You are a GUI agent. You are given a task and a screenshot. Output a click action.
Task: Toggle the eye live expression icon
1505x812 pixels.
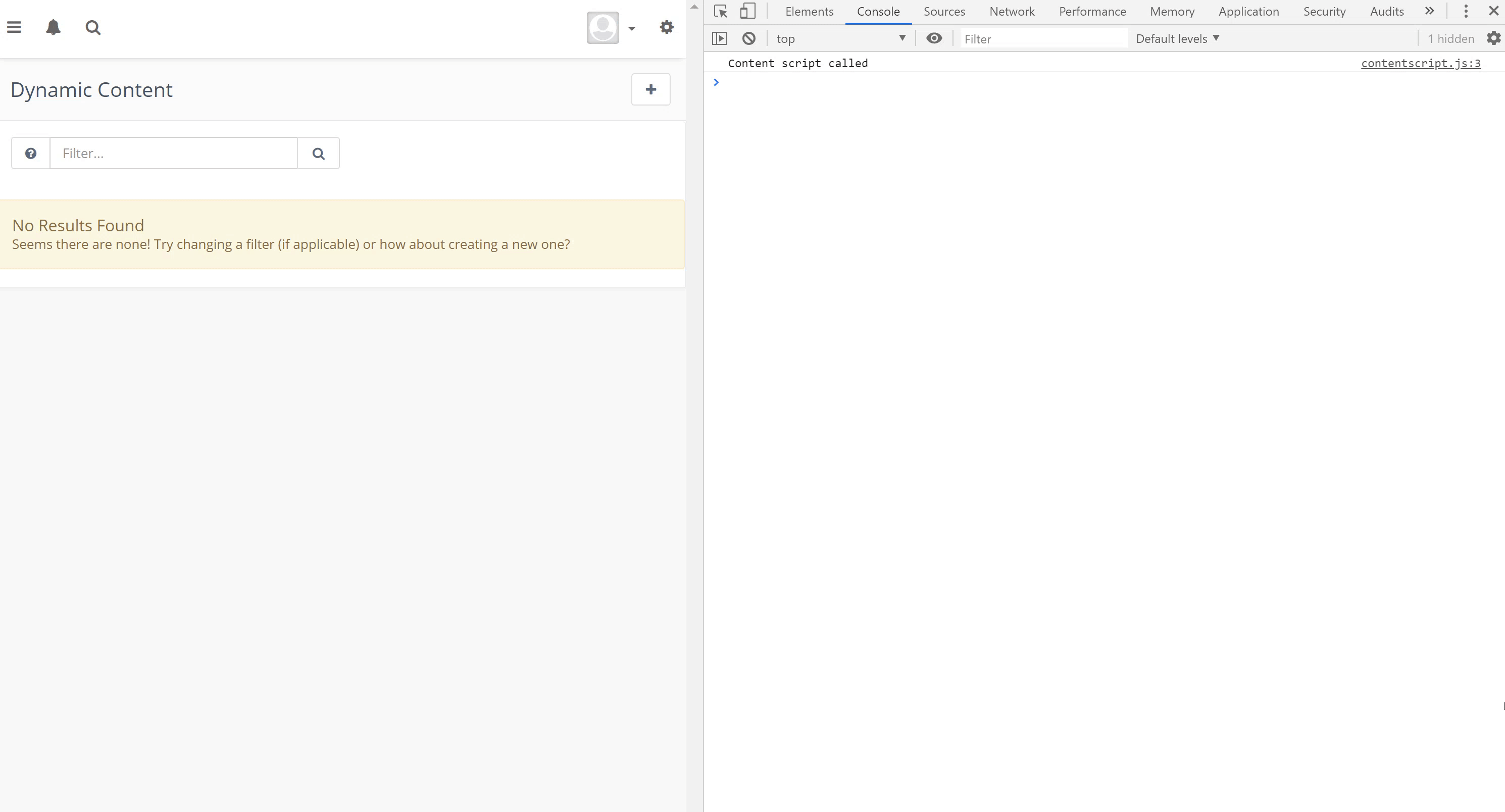[x=934, y=38]
